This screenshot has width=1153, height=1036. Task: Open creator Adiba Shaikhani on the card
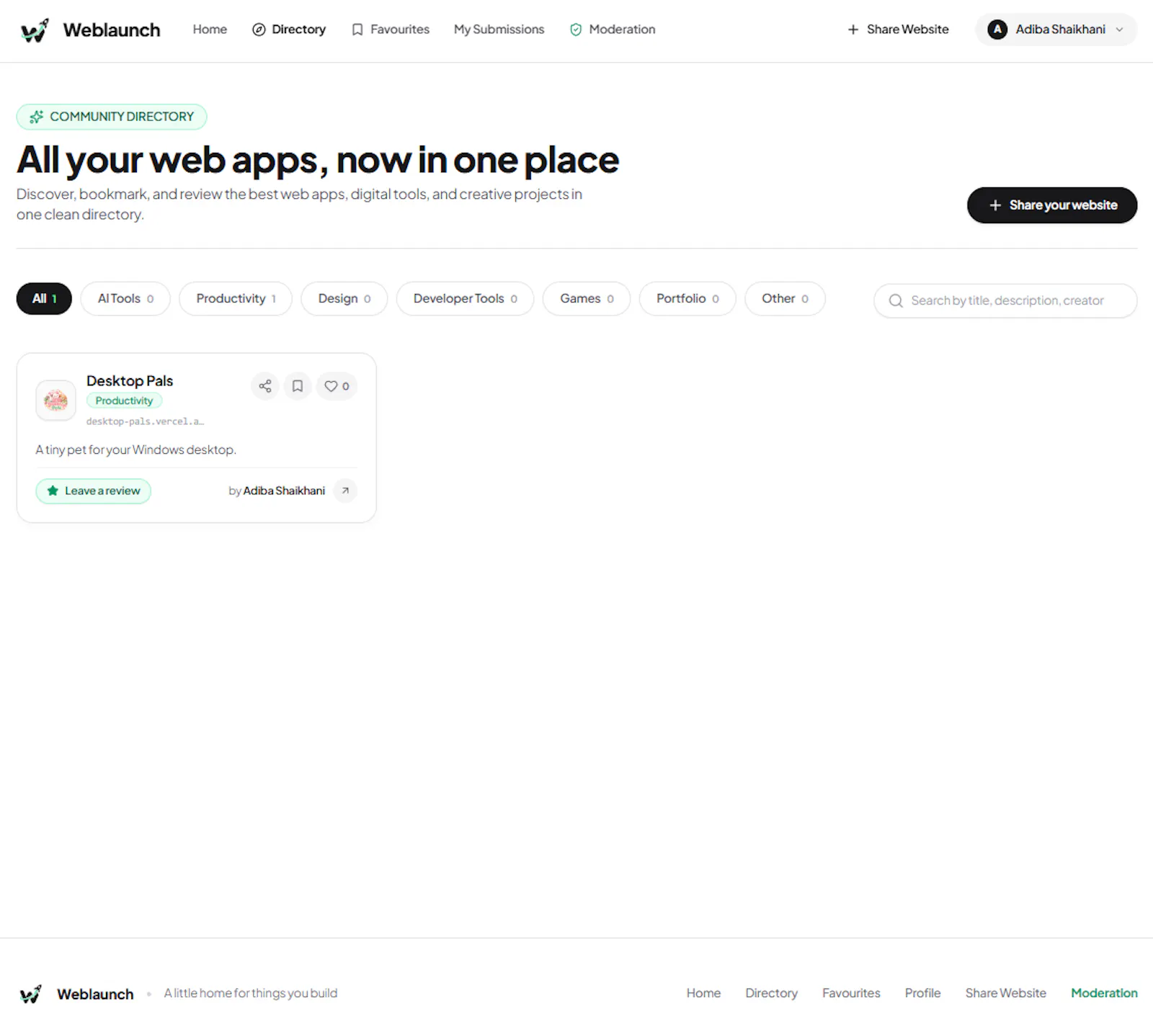point(284,491)
